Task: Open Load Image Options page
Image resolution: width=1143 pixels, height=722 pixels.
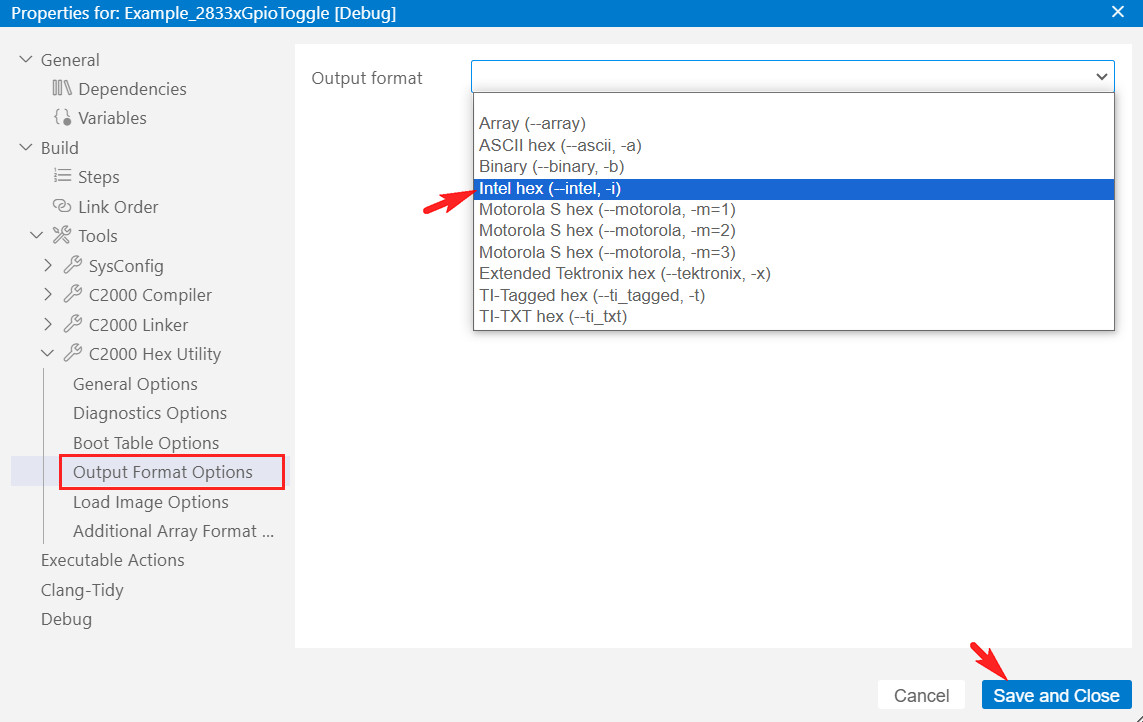Action: (x=150, y=502)
